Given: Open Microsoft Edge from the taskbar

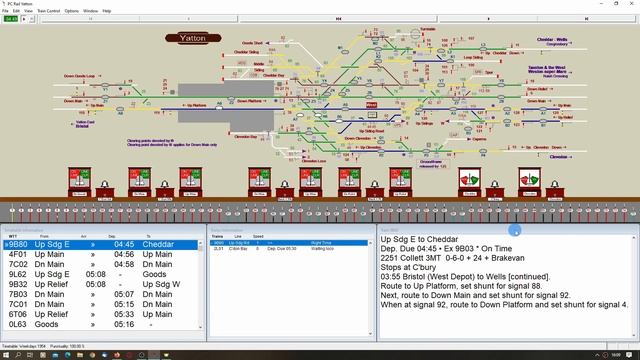Looking at the screenshot, I should [67, 355].
